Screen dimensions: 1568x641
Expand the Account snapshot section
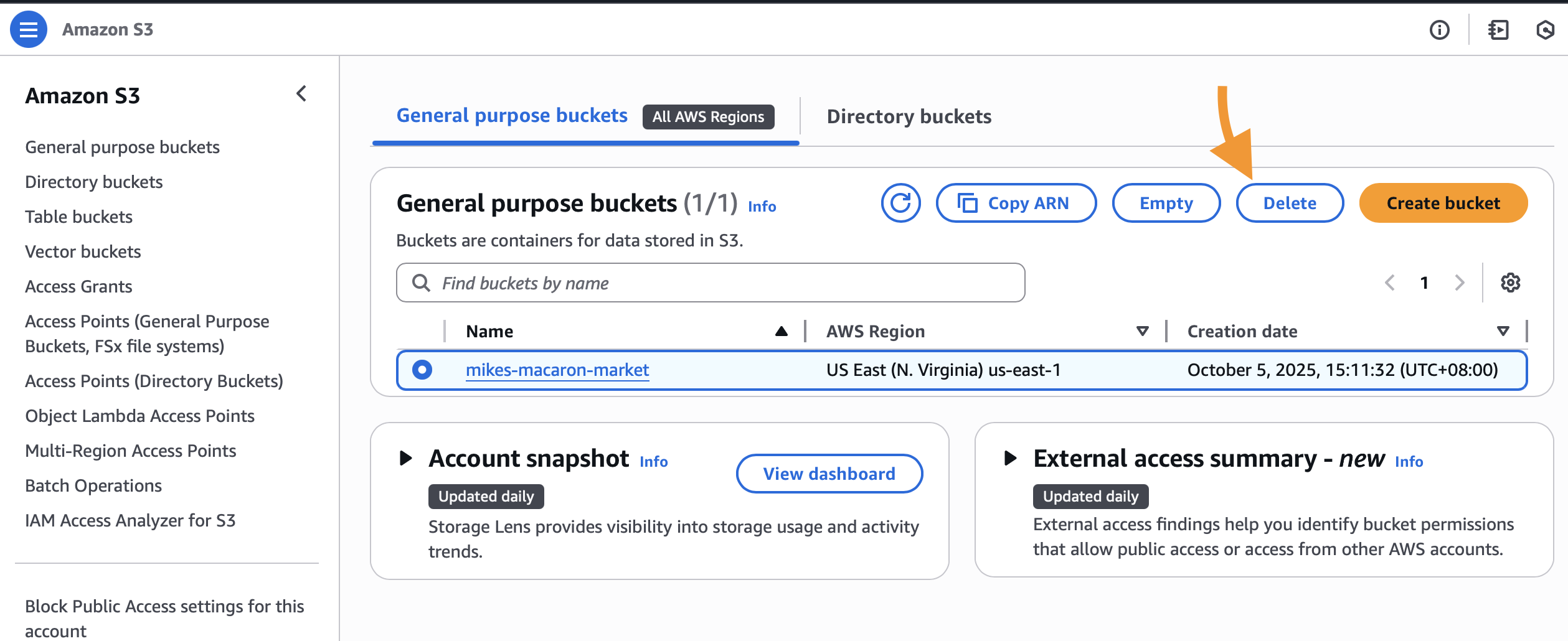(405, 459)
